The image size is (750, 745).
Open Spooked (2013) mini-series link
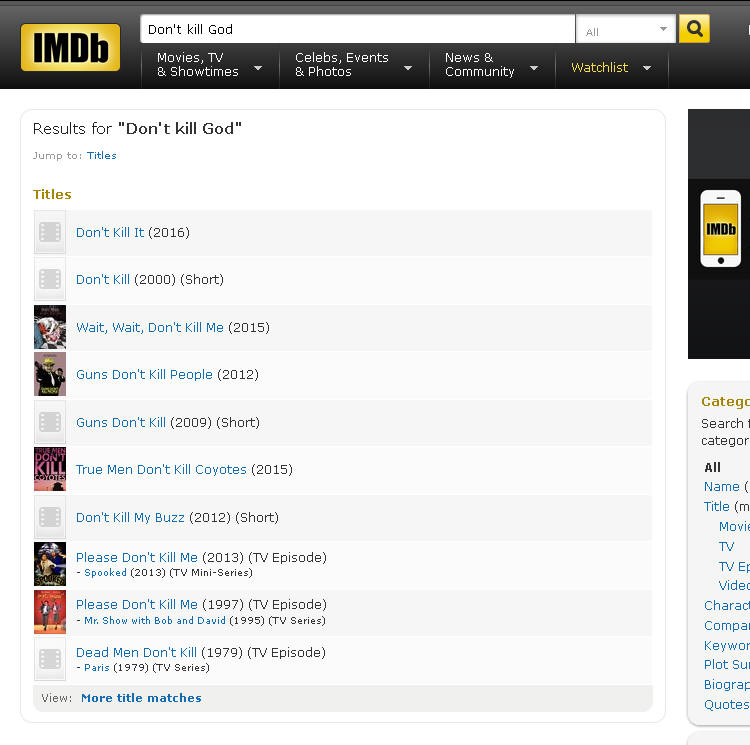point(105,573)
